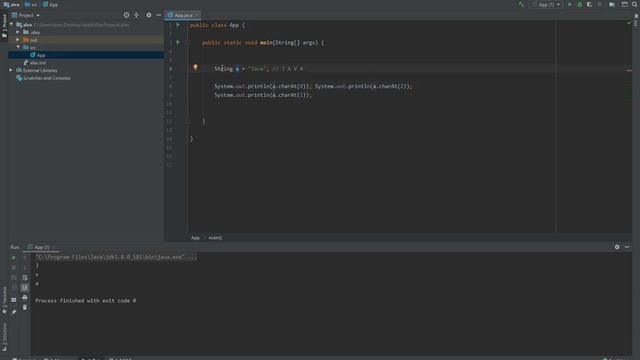Select the out folder row
The image size is (640, 360).
[x=86, y=40]
